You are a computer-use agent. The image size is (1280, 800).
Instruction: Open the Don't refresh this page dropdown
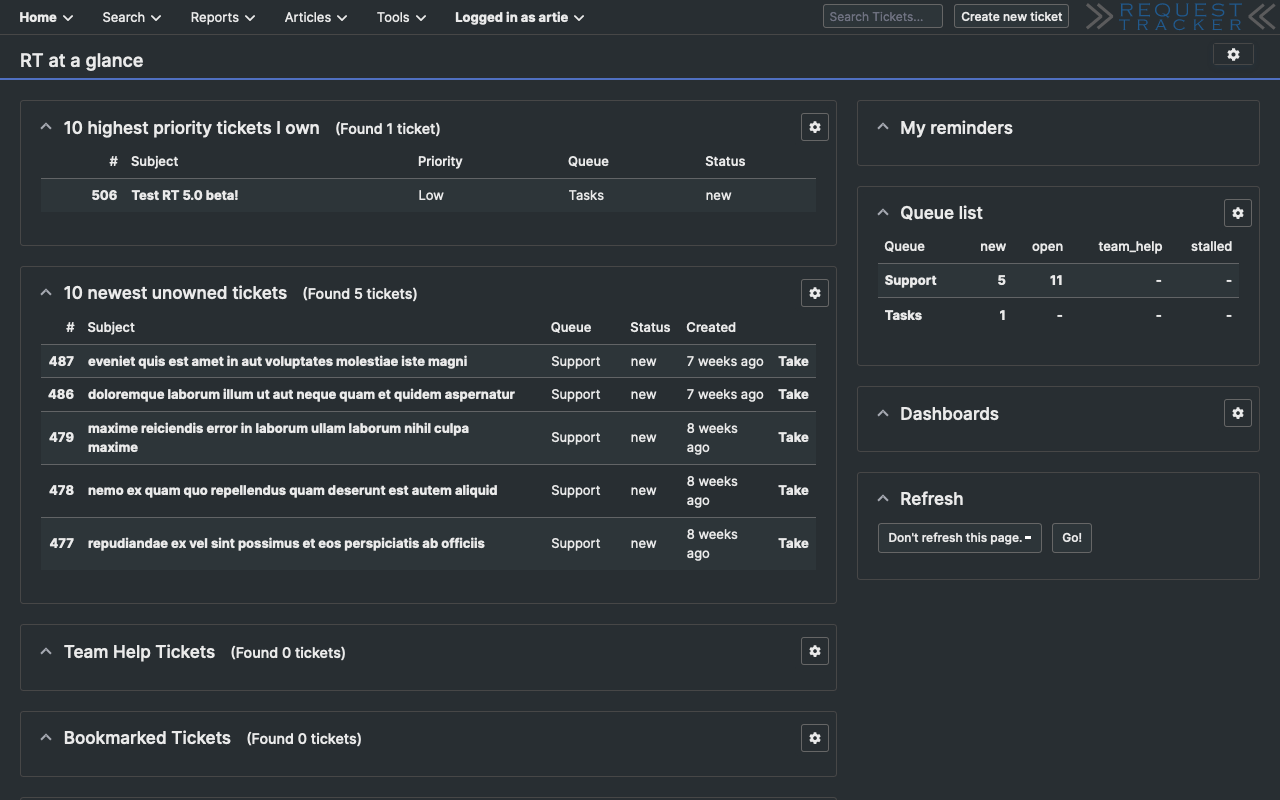click(x=958, y=537)
